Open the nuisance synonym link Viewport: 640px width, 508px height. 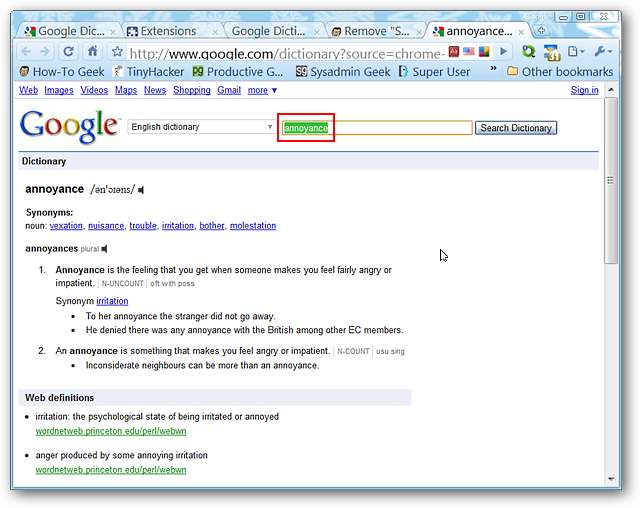point(106,226)
